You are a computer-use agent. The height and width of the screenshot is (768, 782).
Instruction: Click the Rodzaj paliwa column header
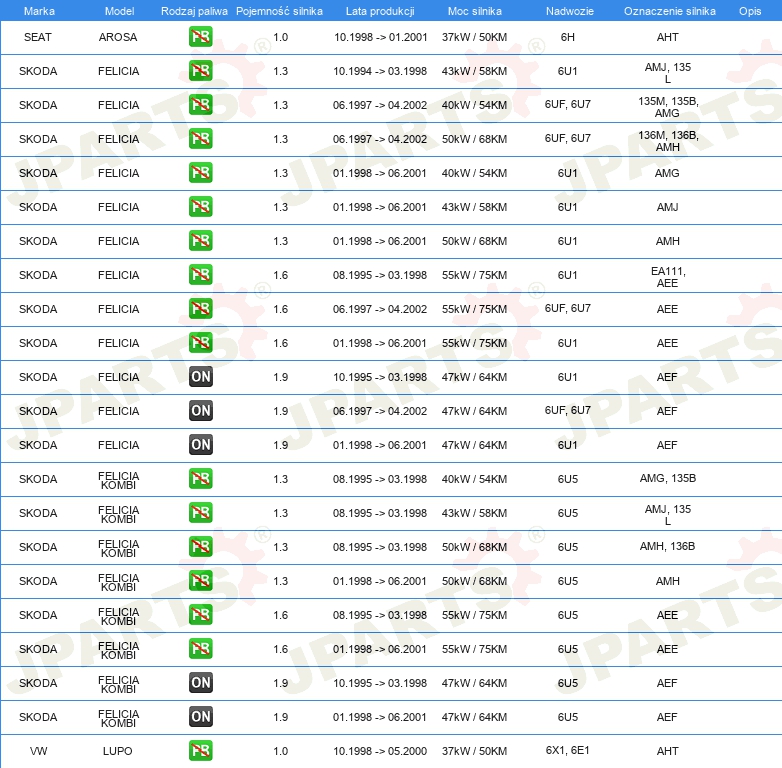pyautogui.click(x=194, y=11)
